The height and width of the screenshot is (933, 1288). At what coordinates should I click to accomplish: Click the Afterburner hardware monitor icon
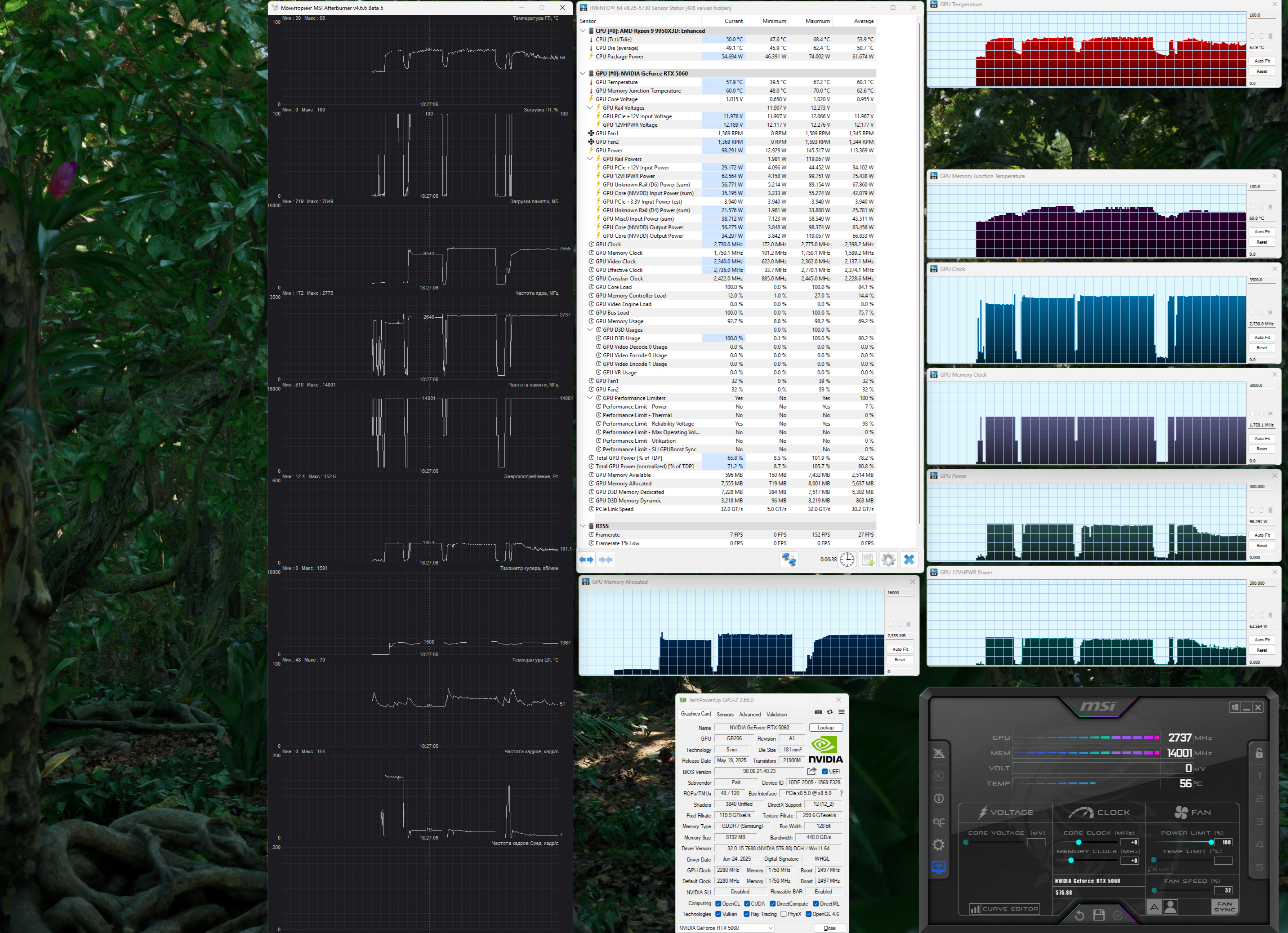click(x=938, y=867)
